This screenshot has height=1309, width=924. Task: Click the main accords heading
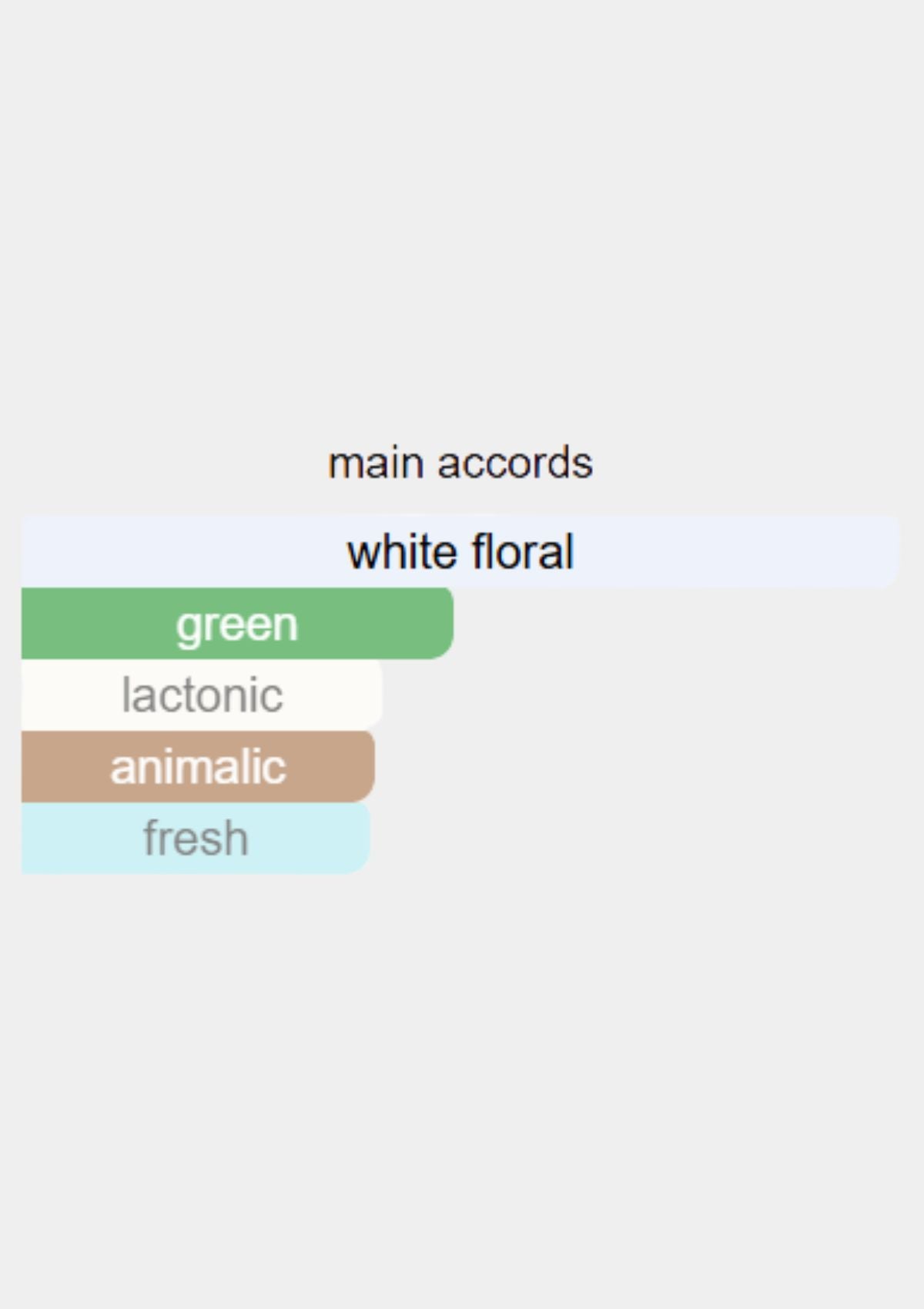[460, 464]
